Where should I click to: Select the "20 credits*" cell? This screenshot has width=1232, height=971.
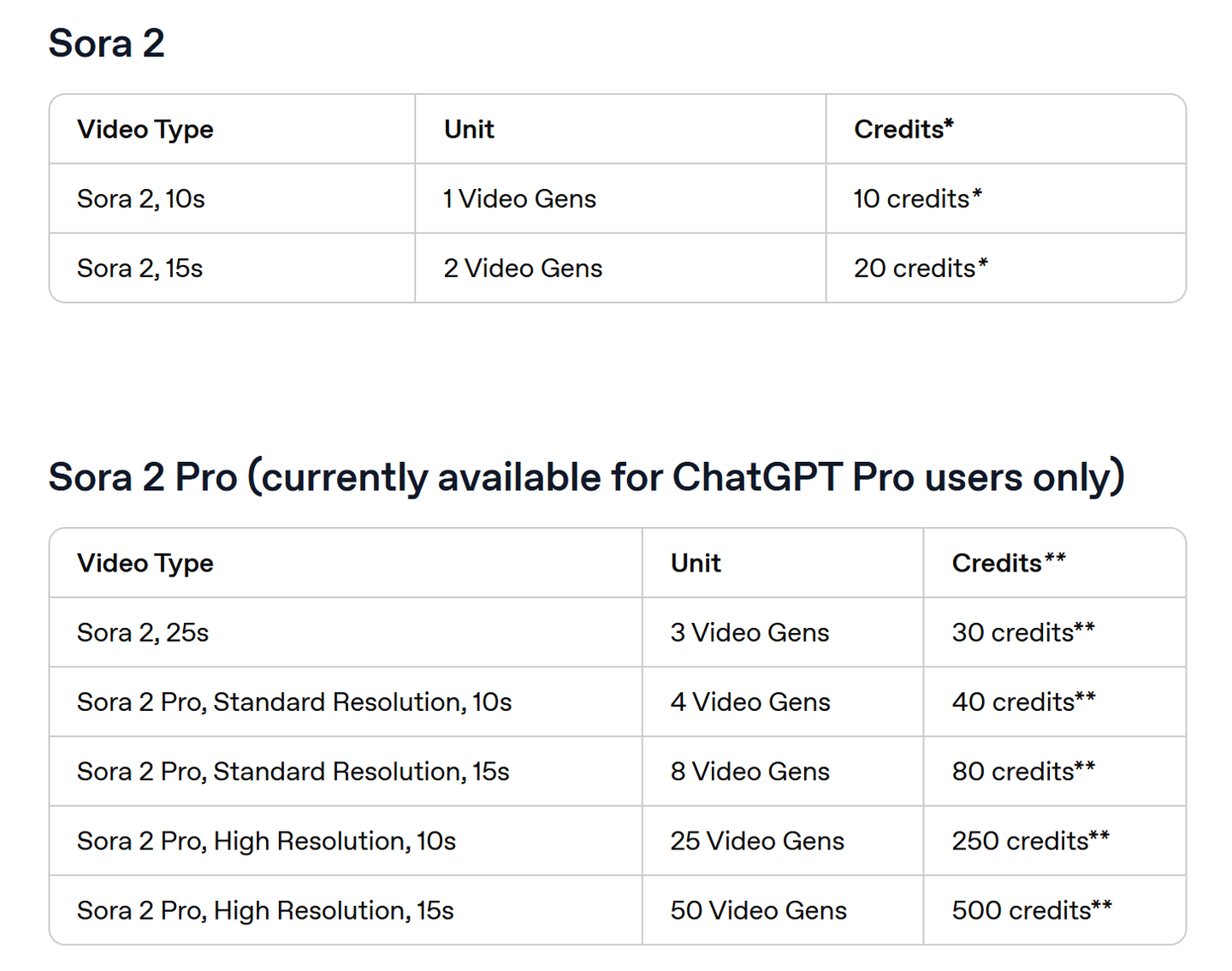[x=921, y=269]
